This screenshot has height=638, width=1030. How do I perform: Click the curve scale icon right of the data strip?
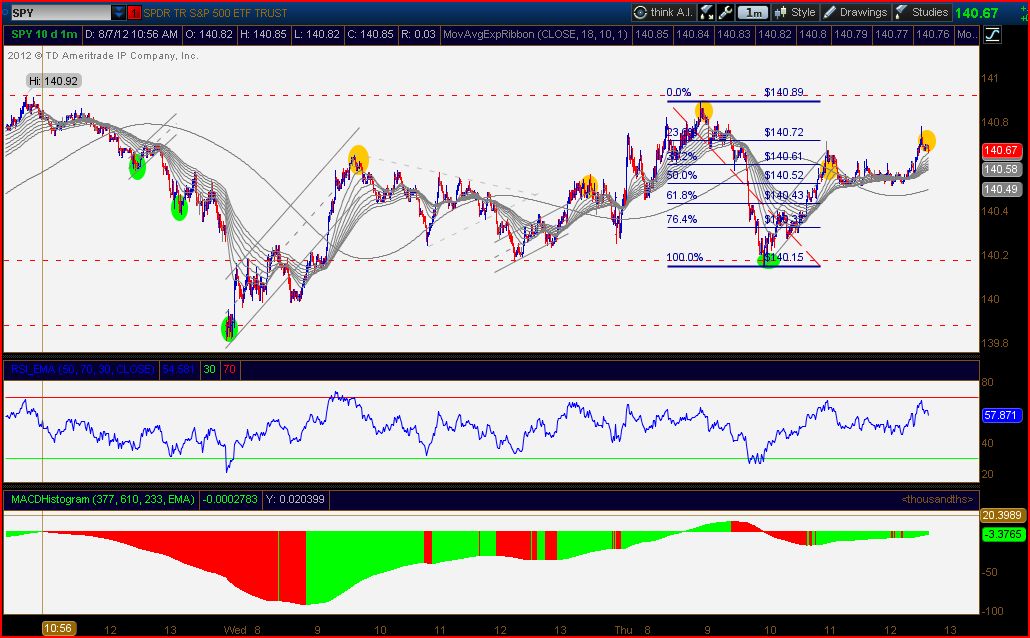tap(992, 35)
